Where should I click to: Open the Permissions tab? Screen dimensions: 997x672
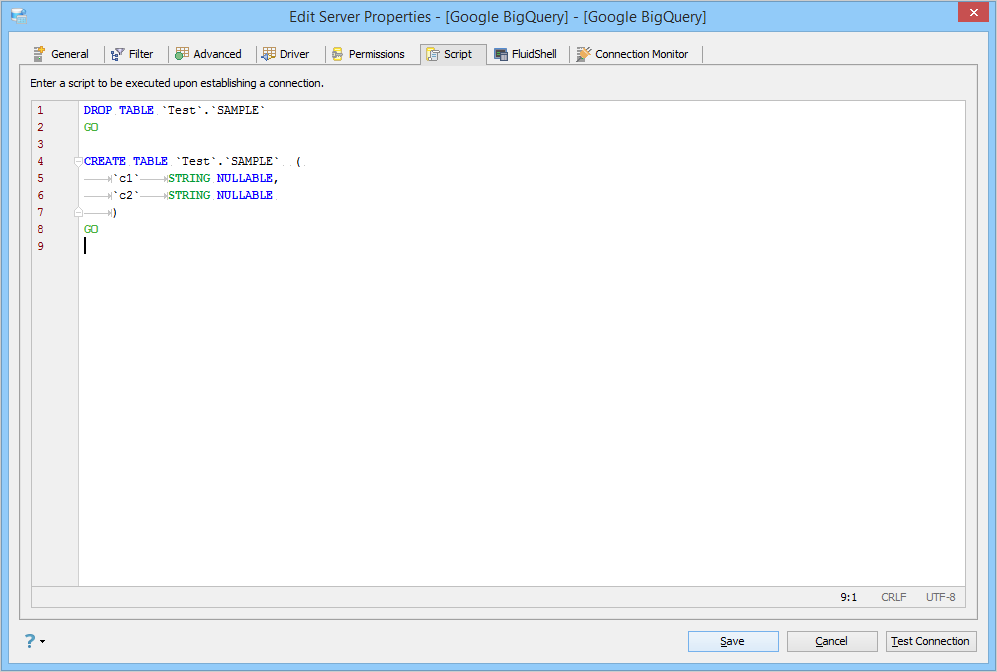pyautogui.click(x=369, y=54)
